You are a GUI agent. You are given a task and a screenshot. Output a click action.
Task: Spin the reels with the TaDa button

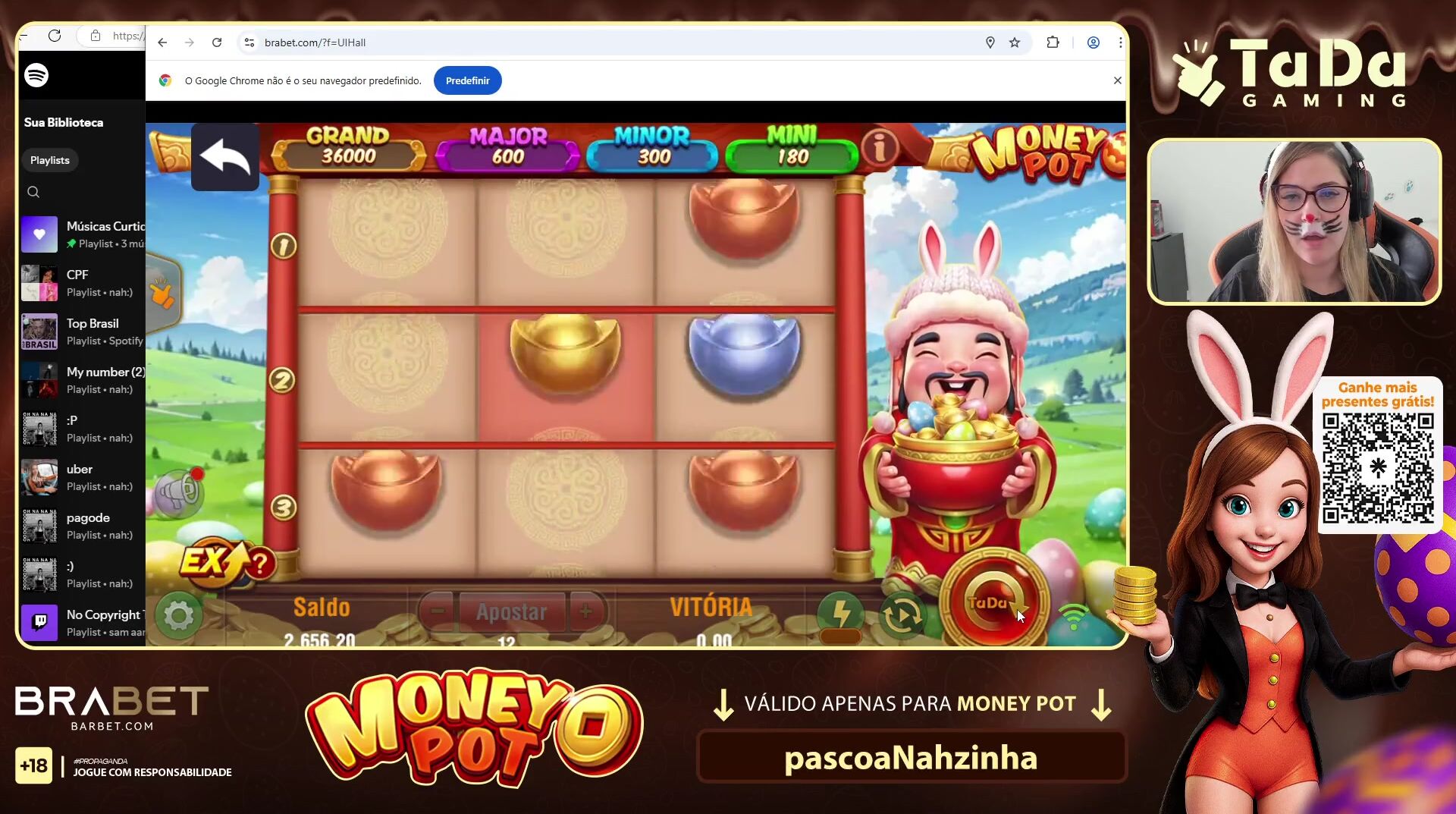coord(993,602)
